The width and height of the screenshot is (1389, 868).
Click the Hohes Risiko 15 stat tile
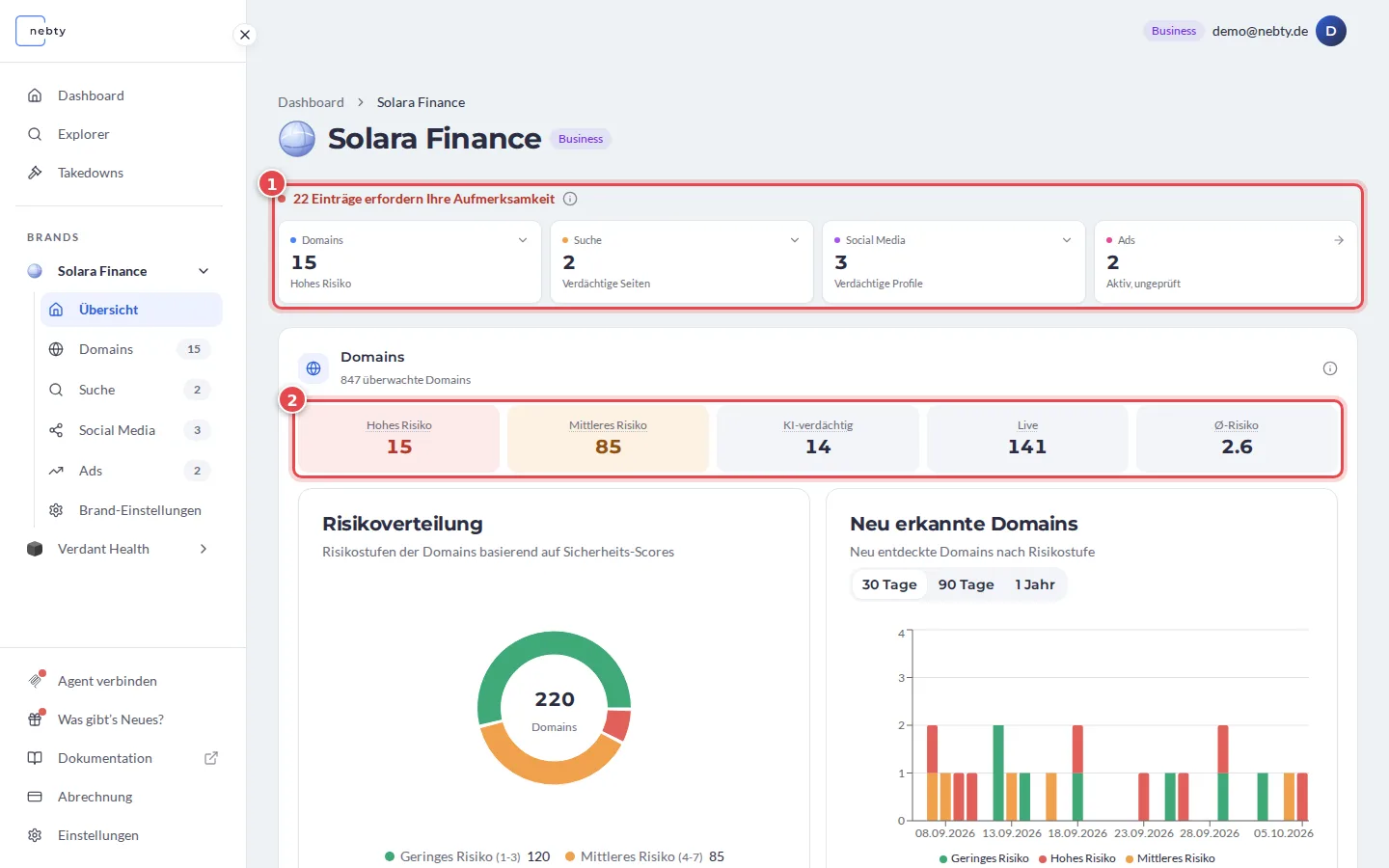[399, 439]
